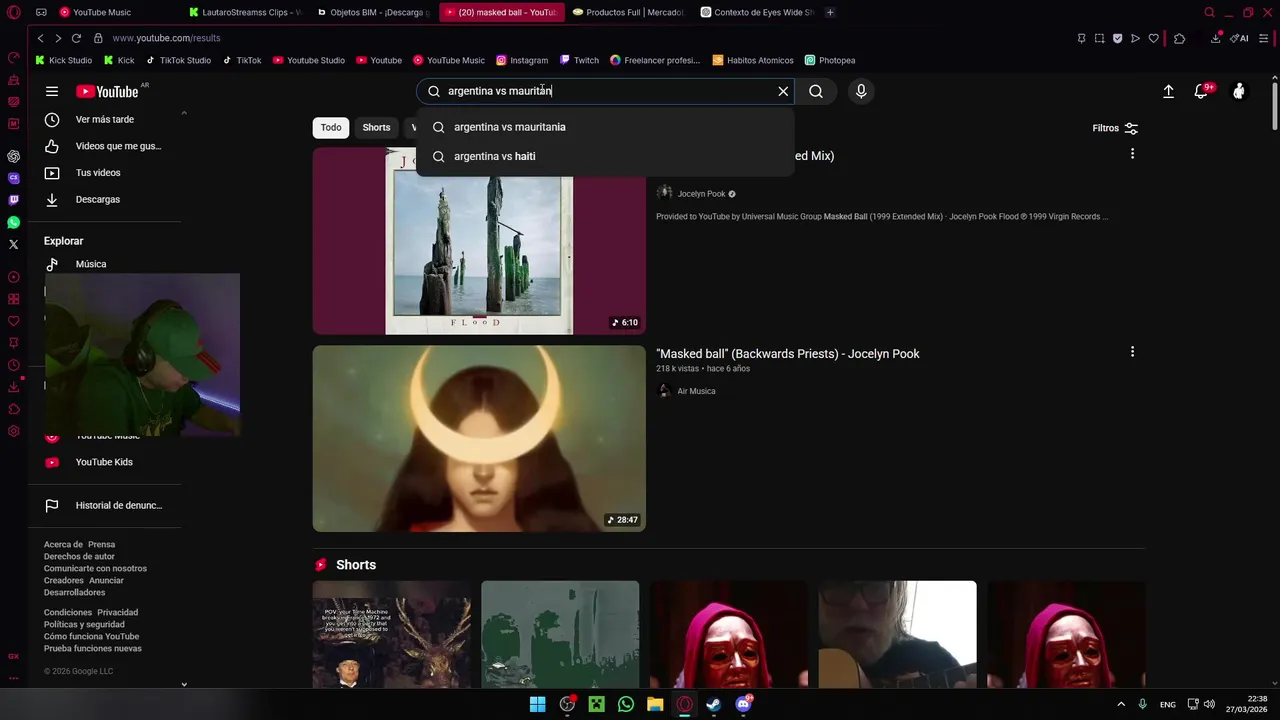Open options for Backwards Priests video

[1132, 352]
